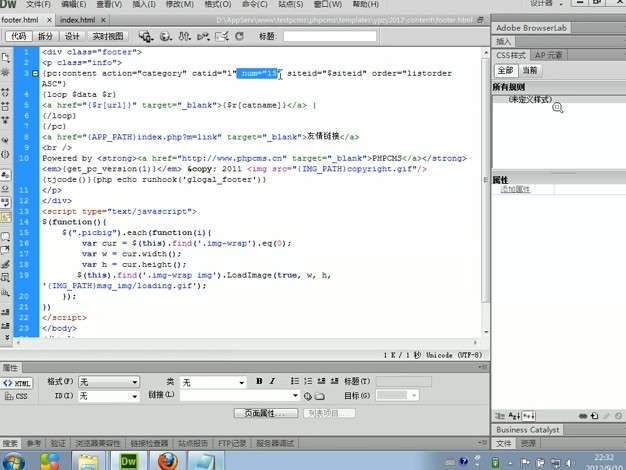Toggle the Live View (实时视图) button

[107, 35]
